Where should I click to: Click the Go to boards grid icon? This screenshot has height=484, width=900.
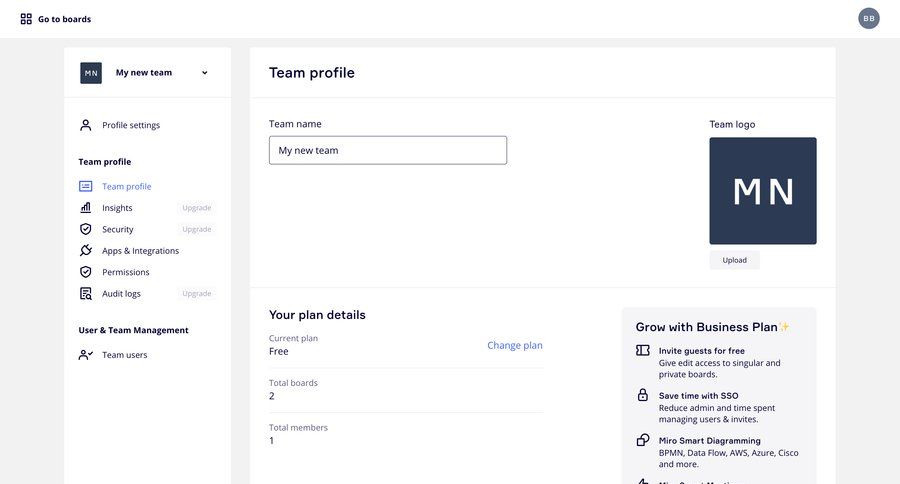coord(26,19)
